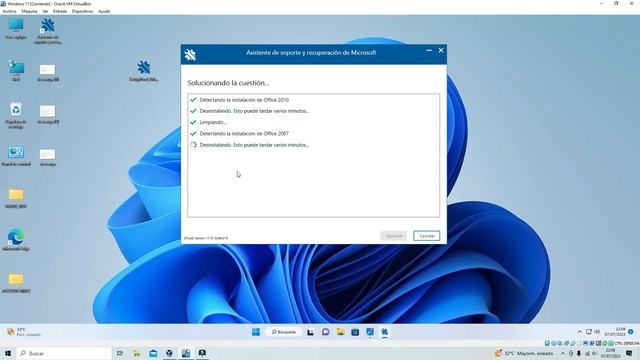Open the Entrada menu in VirtualBox

(60, 11)
